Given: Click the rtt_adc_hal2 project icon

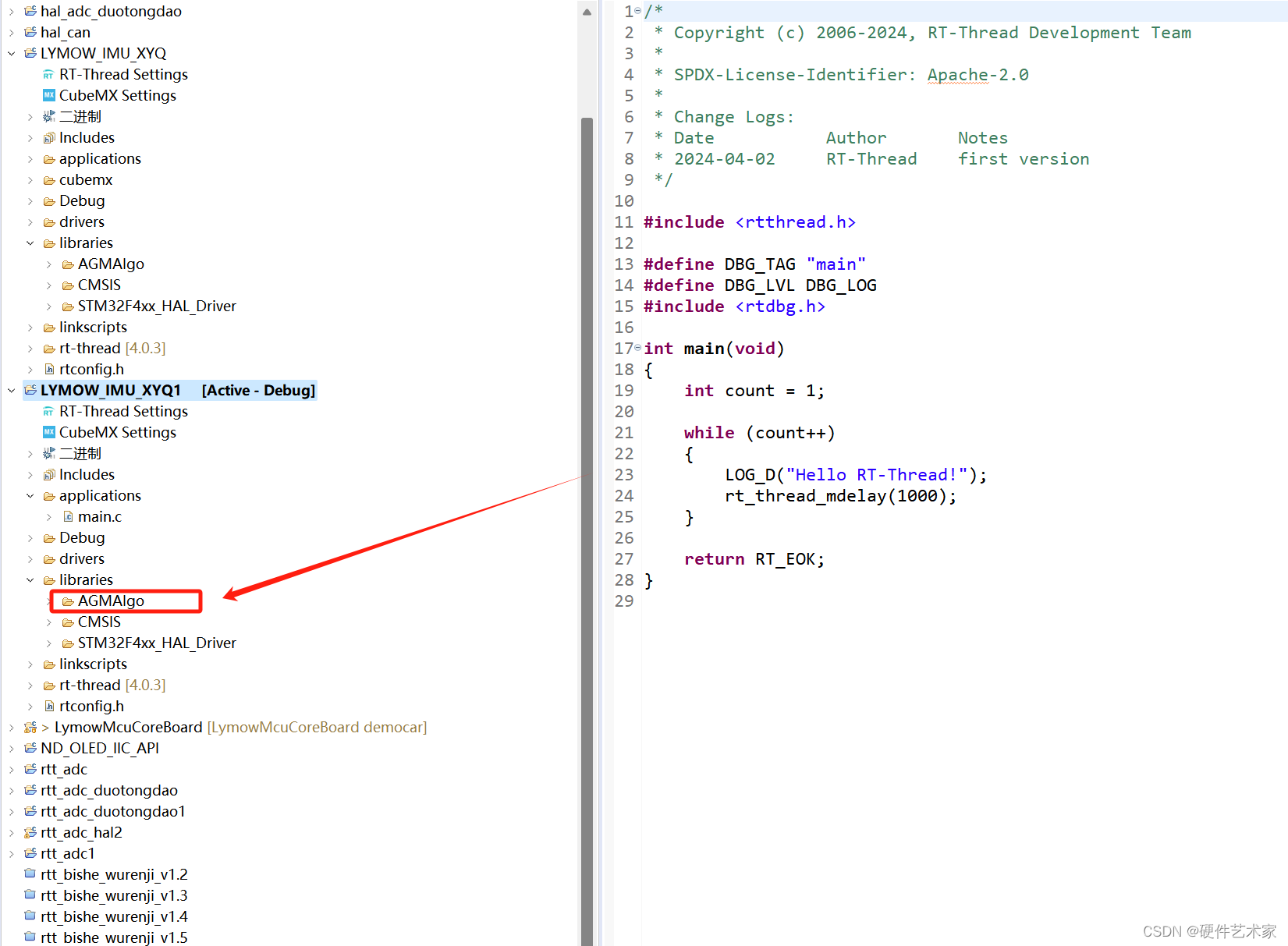Looking at the screenshot, I should coord(30,832).
